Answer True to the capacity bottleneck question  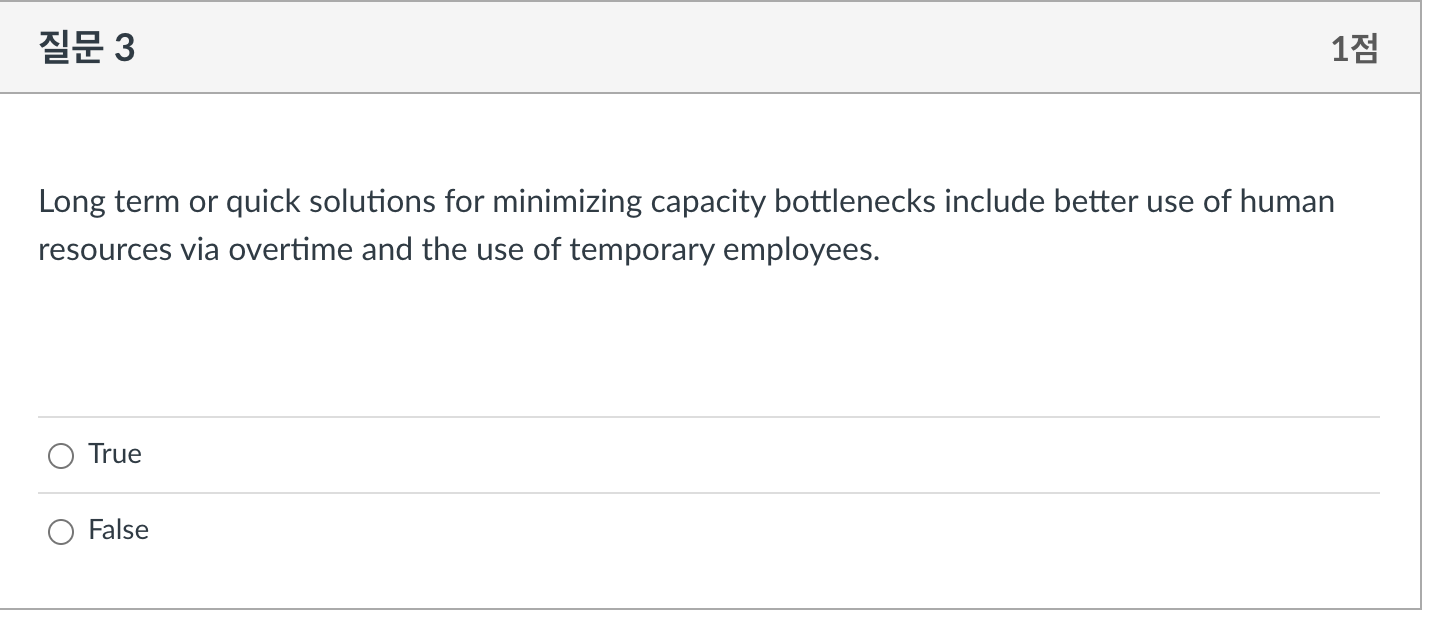[x=61, y=455]
